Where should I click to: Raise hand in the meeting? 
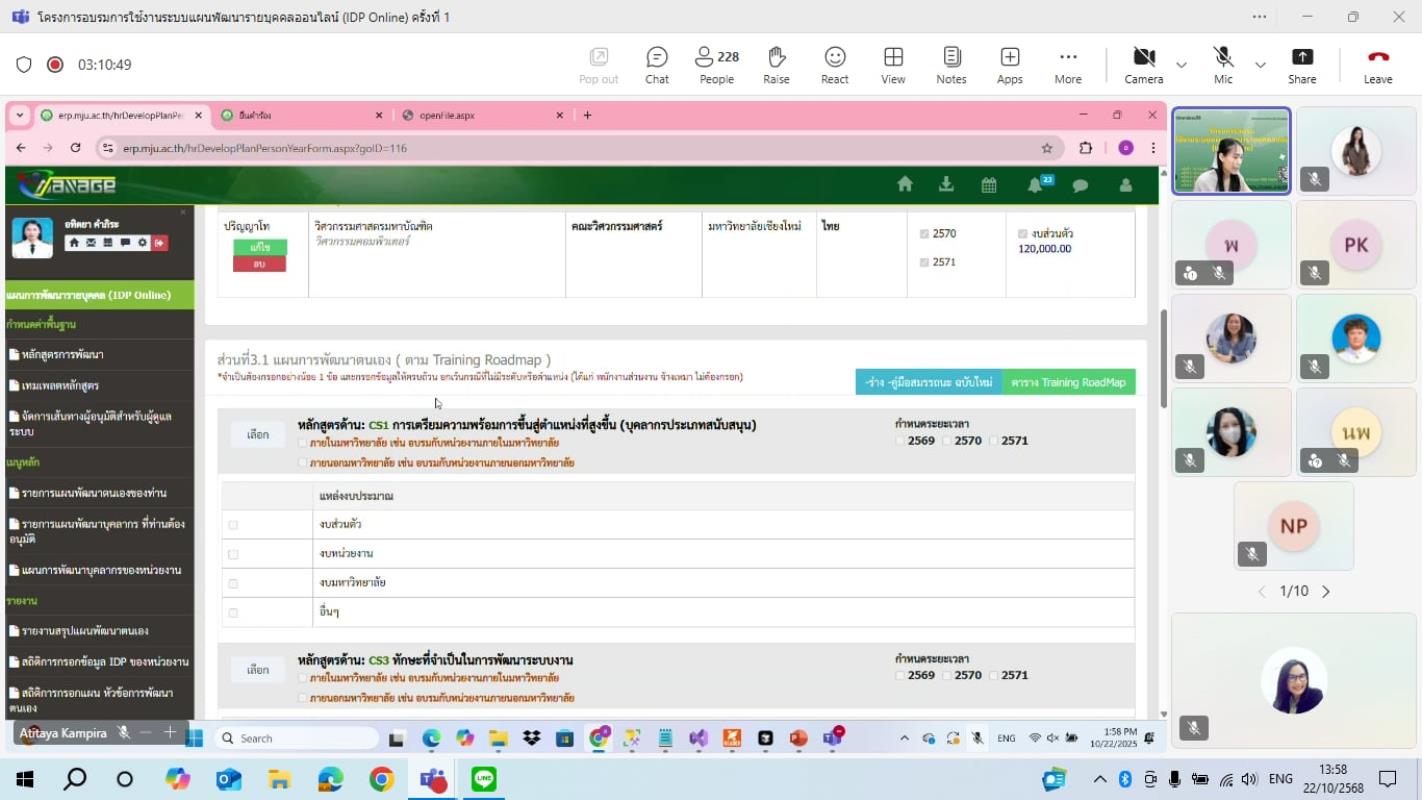click(x=776, y=65)
